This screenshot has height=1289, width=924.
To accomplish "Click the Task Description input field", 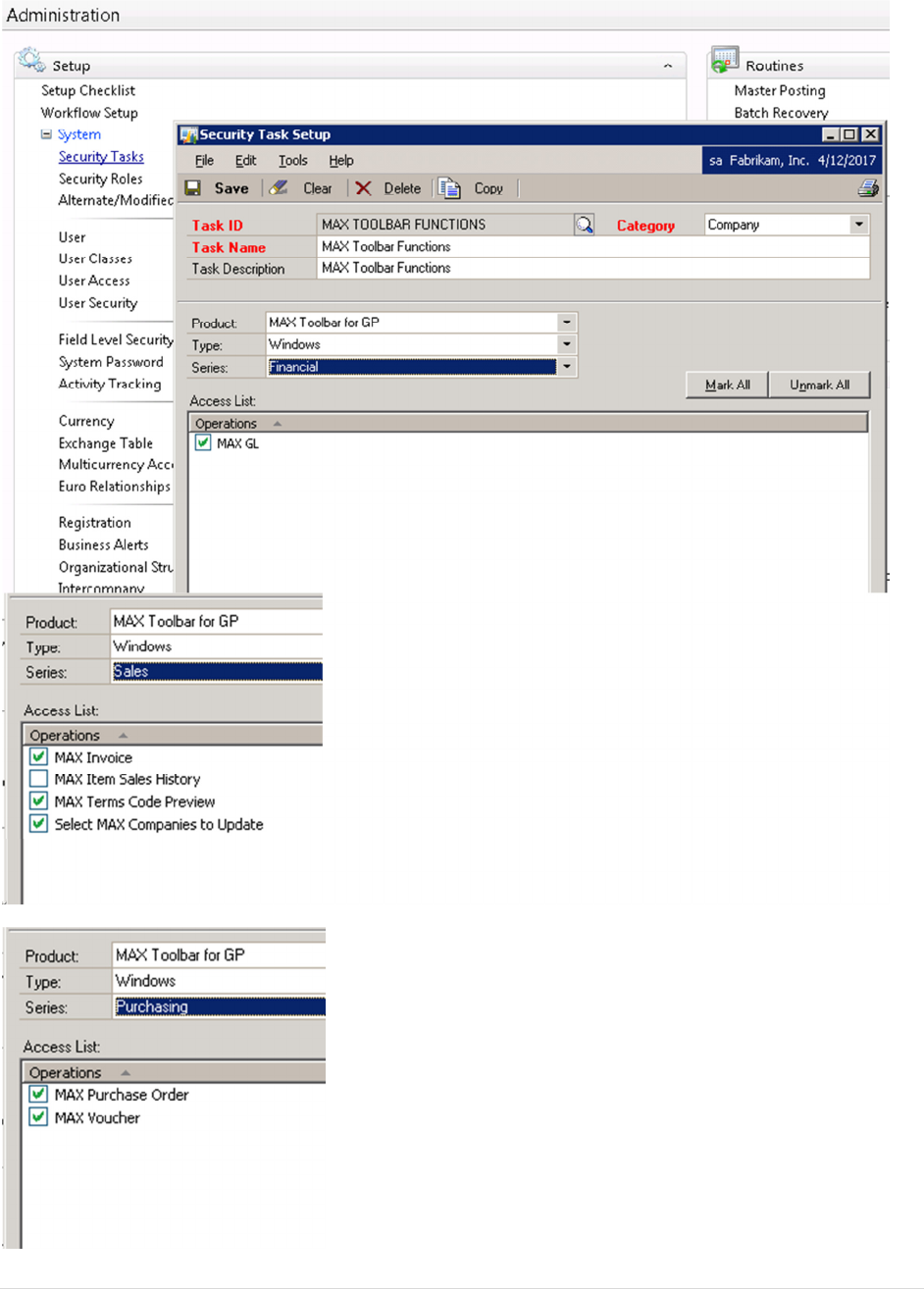I will 592,268.
